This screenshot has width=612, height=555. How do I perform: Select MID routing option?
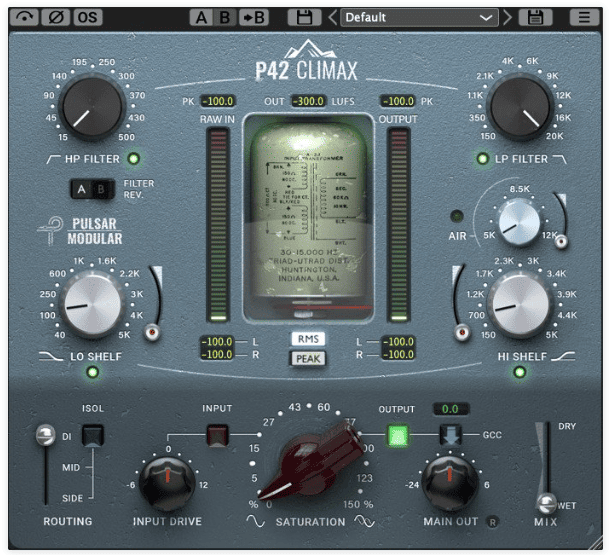pyautogui.click(x=71, y=467)
